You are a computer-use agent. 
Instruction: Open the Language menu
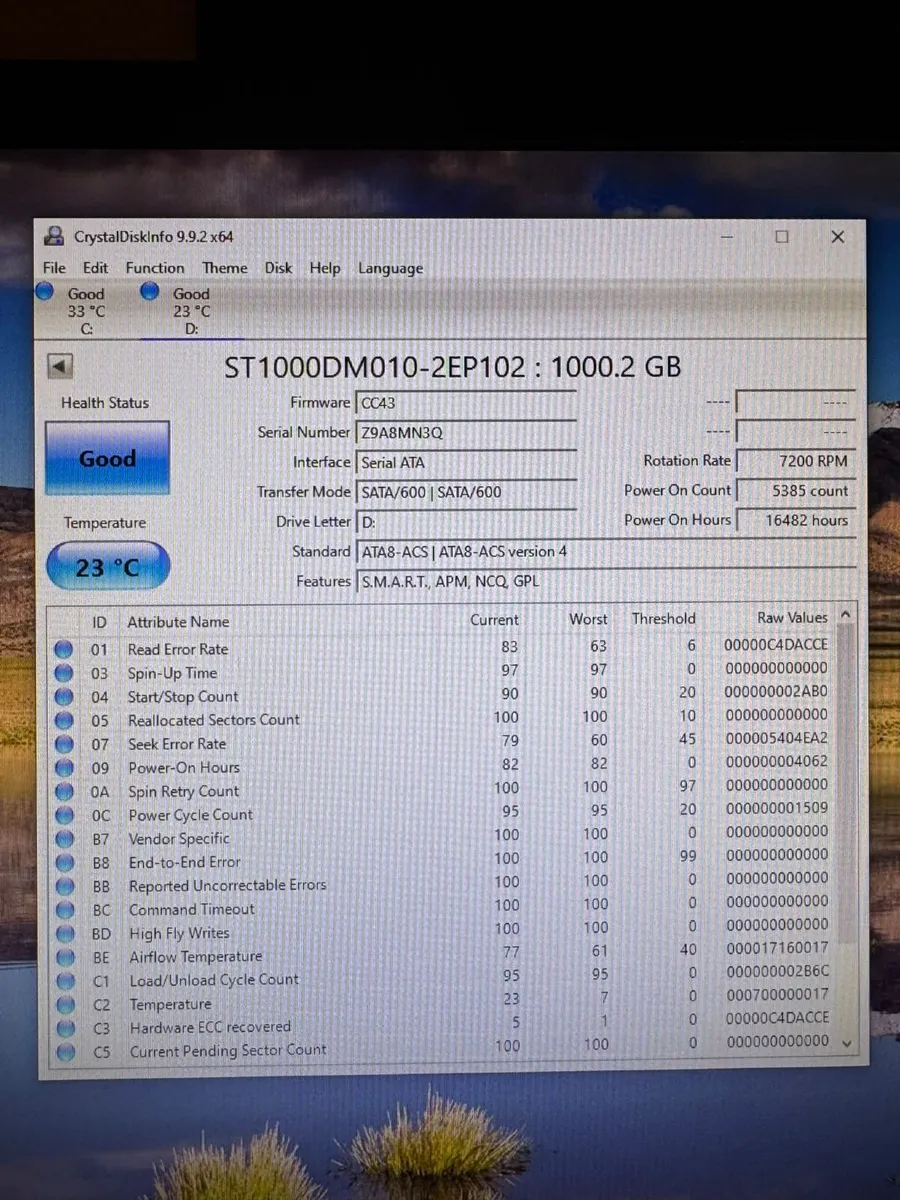[390, 268]
